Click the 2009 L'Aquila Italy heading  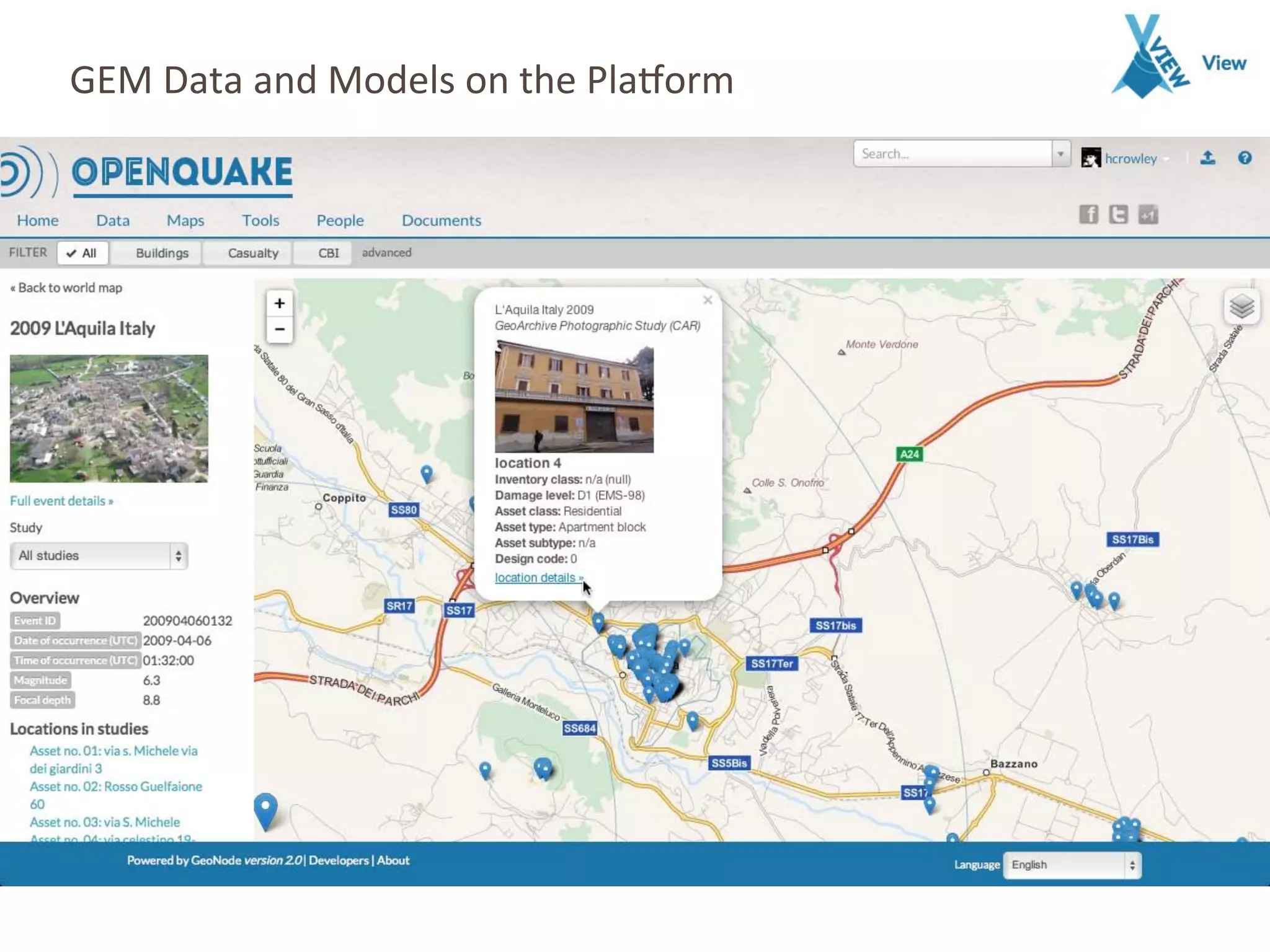coord(82,328)
